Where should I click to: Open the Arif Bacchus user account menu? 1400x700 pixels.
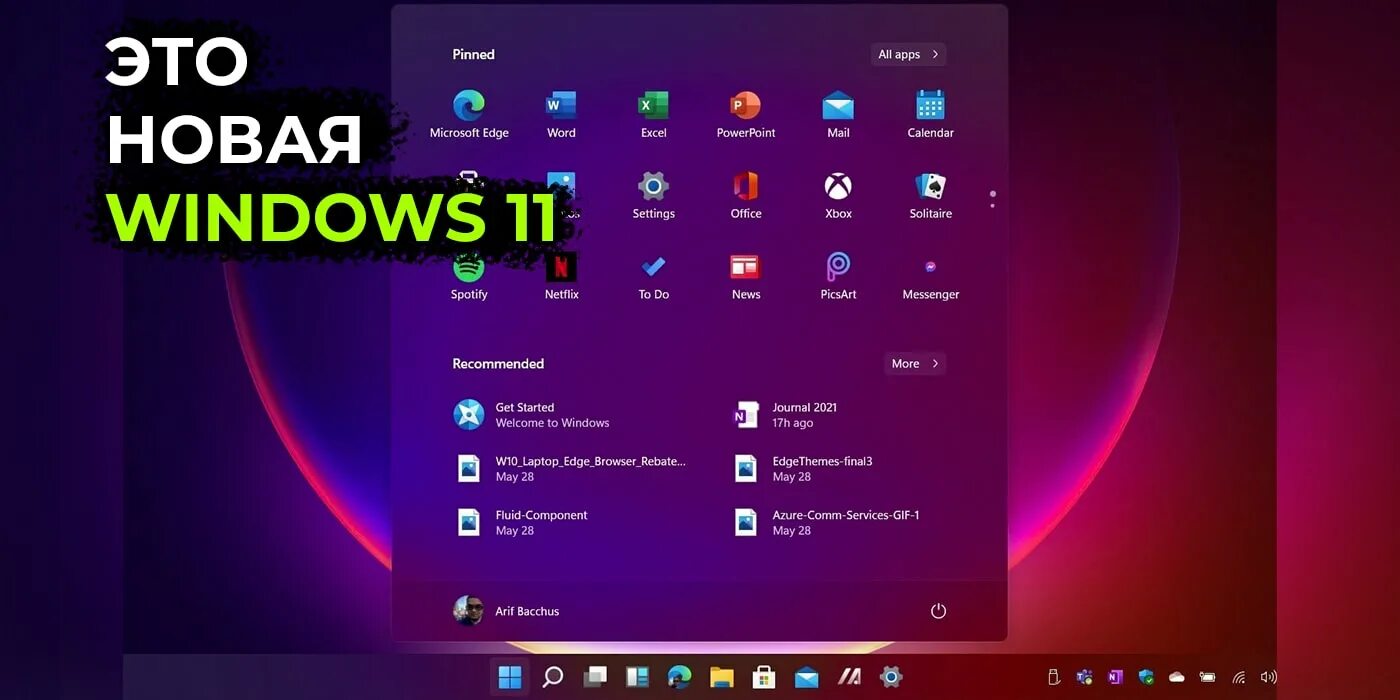pyautogui.click(x=506, y=611)
